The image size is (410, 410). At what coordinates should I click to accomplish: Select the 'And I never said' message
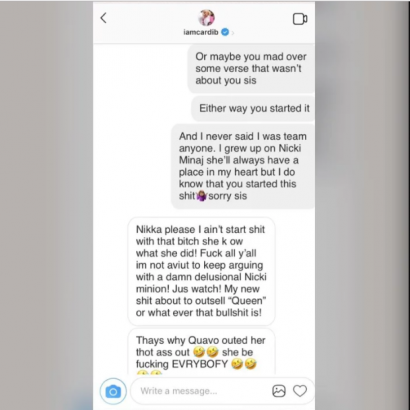point(243,166)
